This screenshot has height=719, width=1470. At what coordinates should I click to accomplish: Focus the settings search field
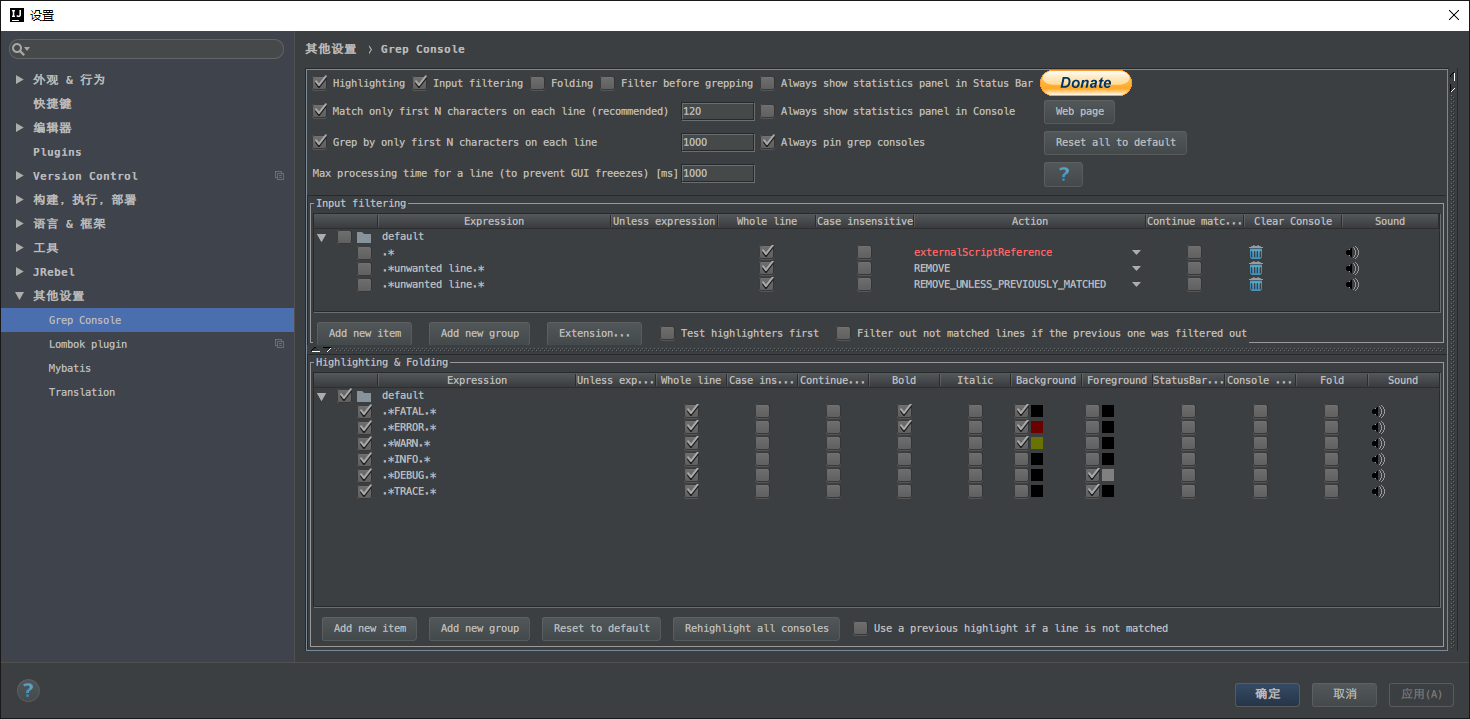(150, 49)
